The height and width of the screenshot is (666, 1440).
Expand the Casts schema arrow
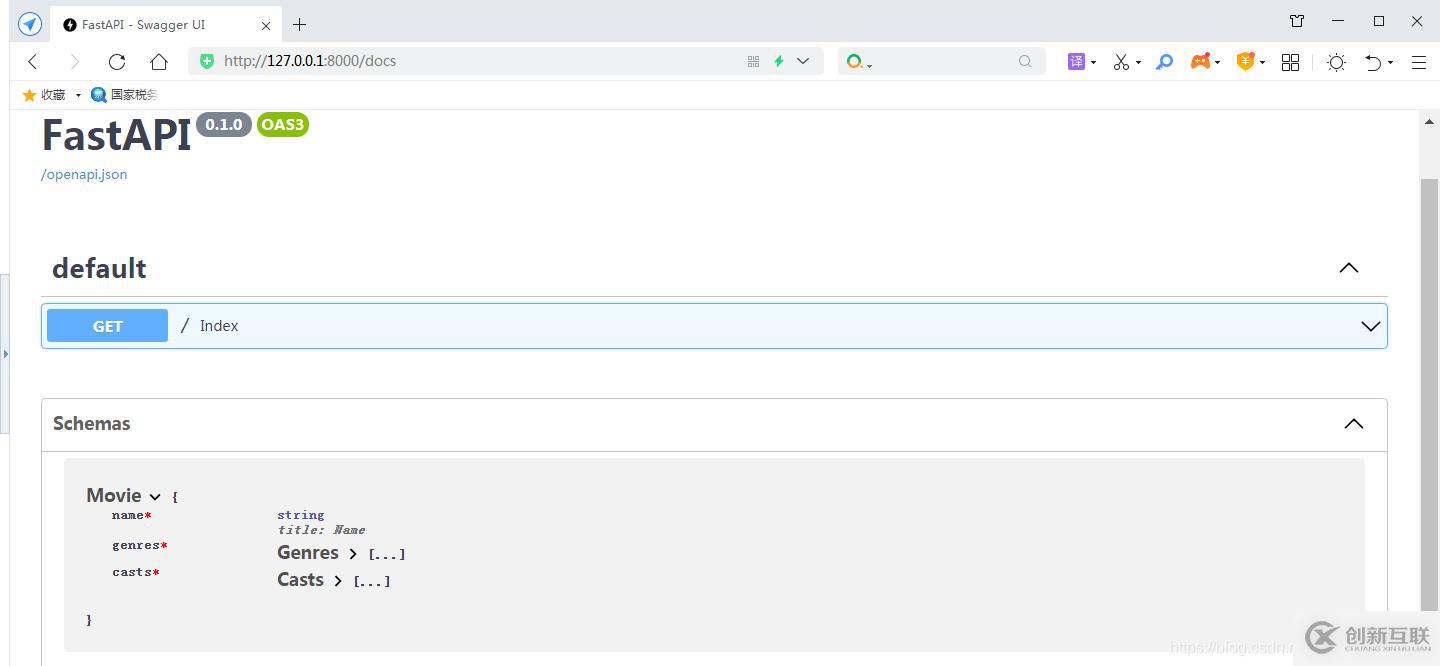338,581
